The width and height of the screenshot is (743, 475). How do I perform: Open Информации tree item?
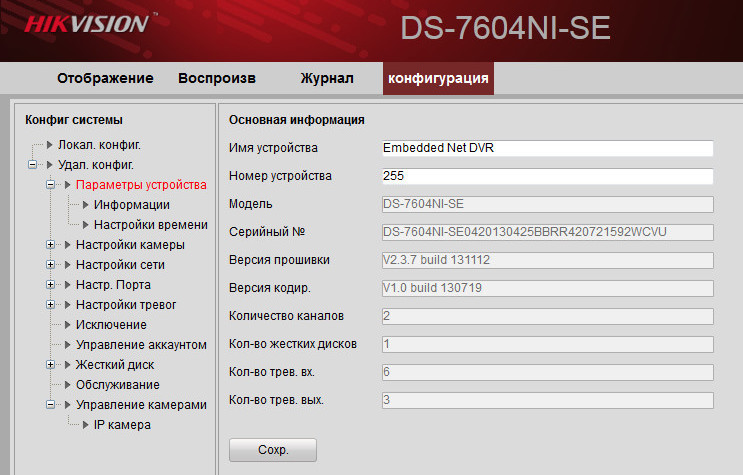(132, 205)
